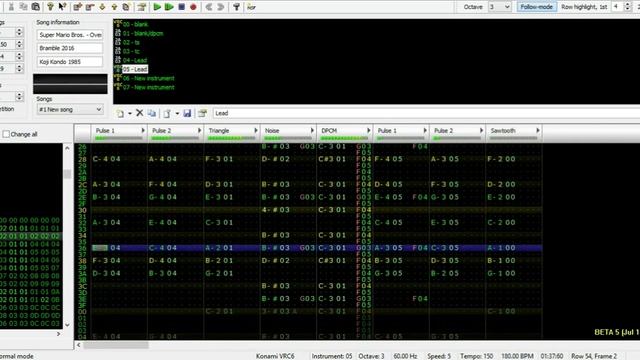Click the instrument name field showing Lead

(x=427, y=113)
